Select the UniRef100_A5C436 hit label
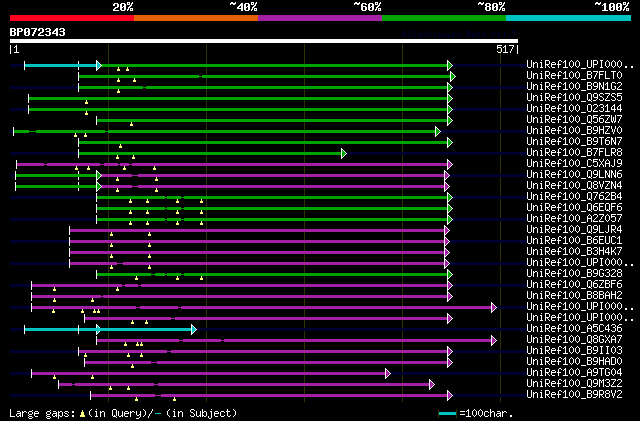The width and height of the screenshot is (640, 421). click(574, 329)
